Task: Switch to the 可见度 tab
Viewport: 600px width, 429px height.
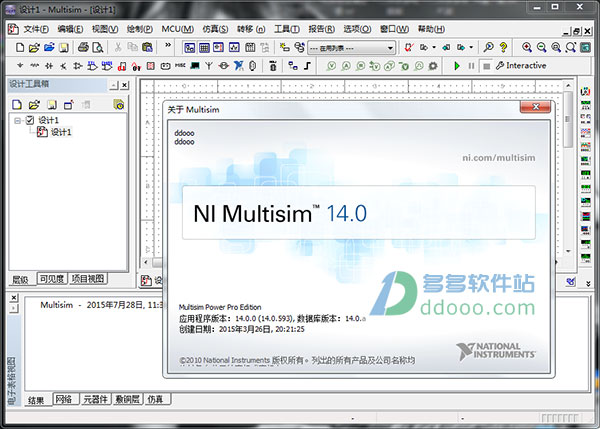Action: (x=52, y=279)
